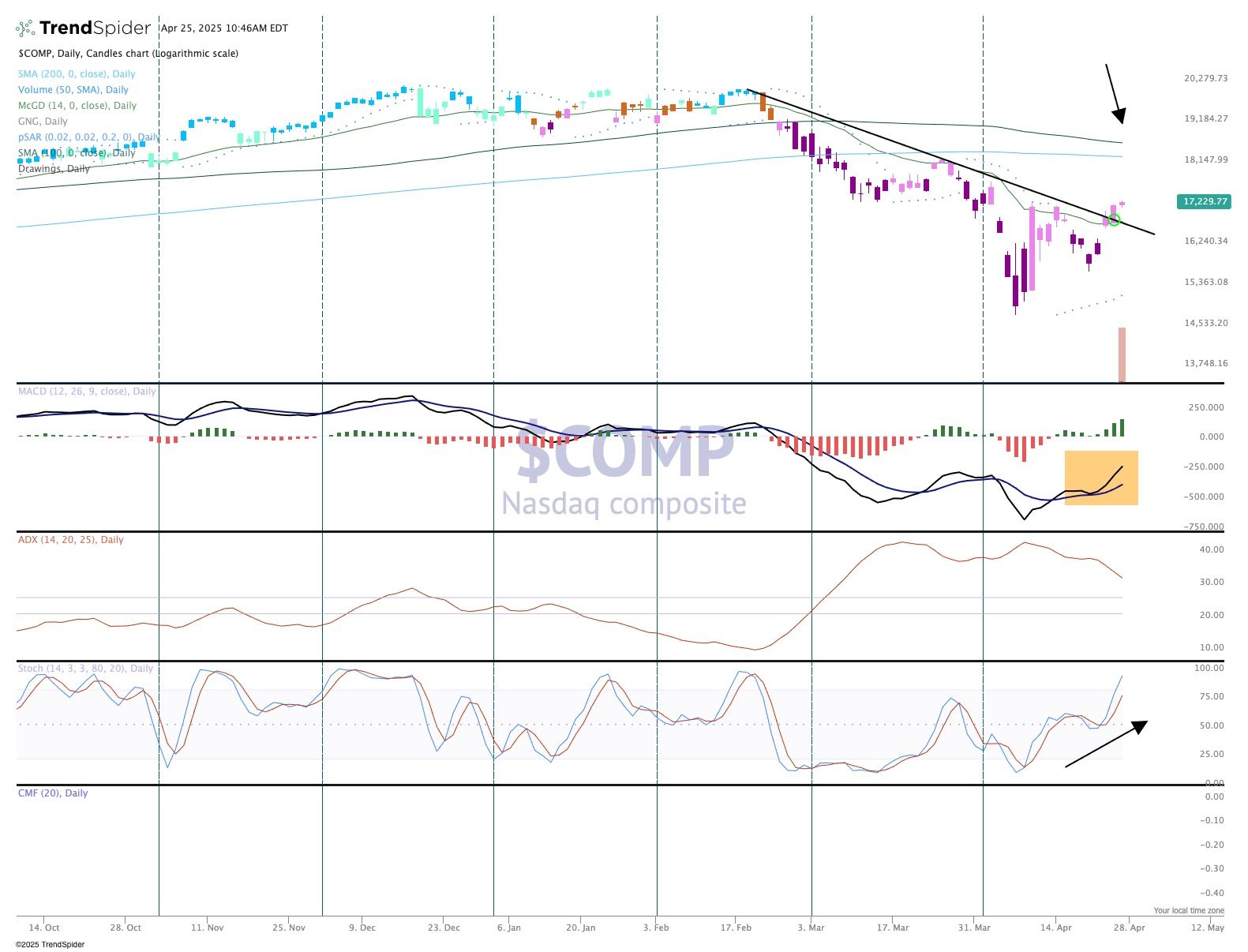Screen dimensions: 1248x952
Task: Select the black up arrow in Stochastic panel
Action: click(1105, 744)
